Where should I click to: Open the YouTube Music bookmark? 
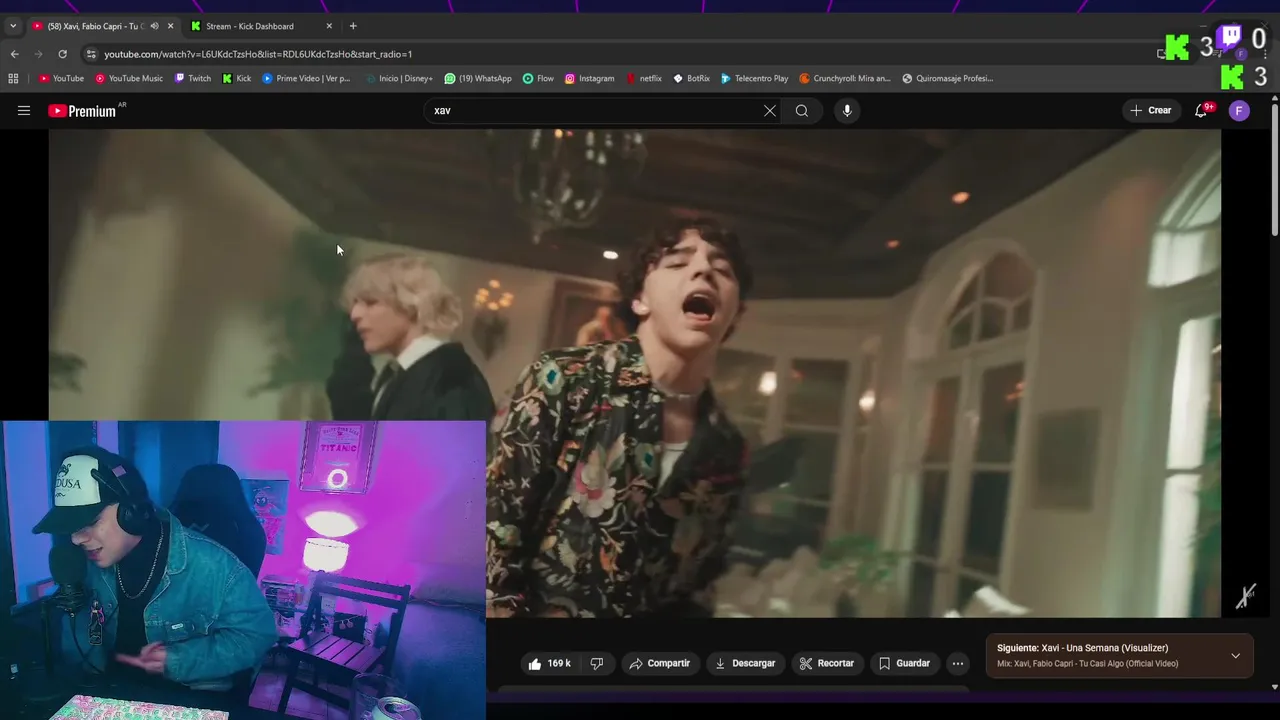(129, 78)
